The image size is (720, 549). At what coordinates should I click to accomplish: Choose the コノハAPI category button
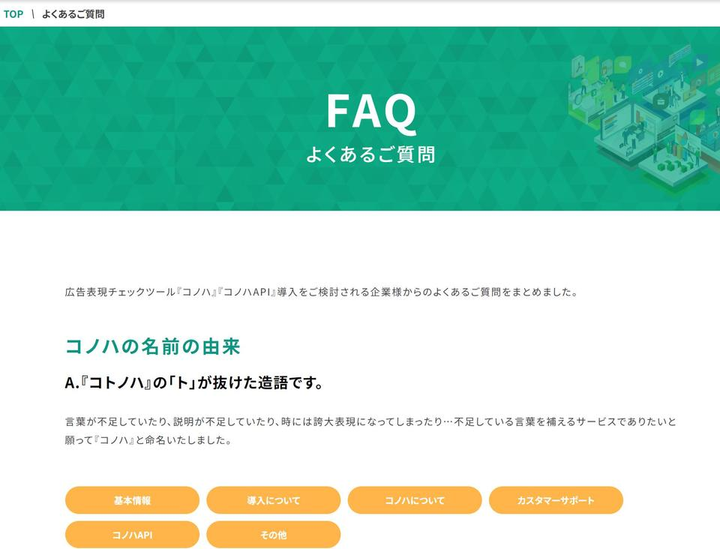point(132,535)
